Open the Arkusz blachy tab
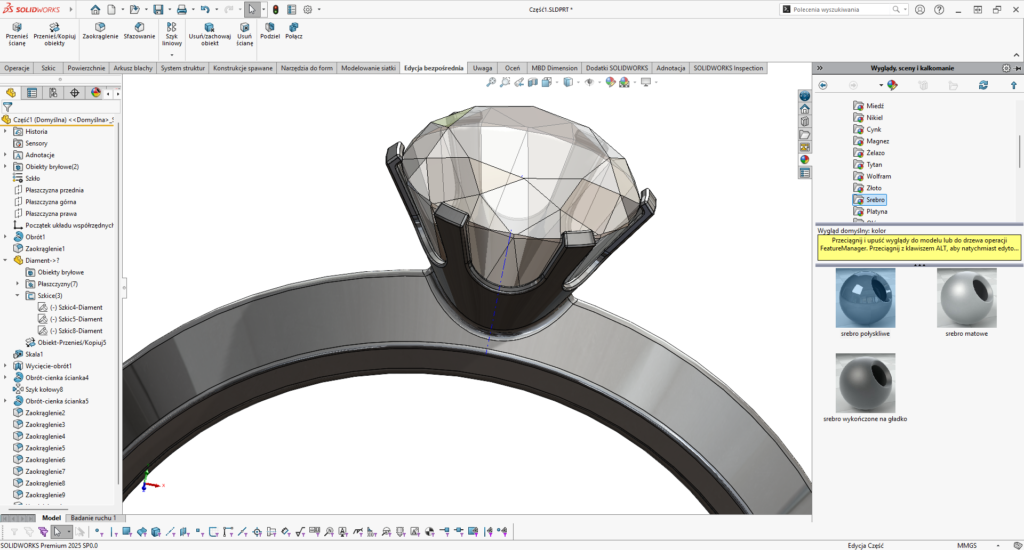1024x550 pixels. pos(133,68)
